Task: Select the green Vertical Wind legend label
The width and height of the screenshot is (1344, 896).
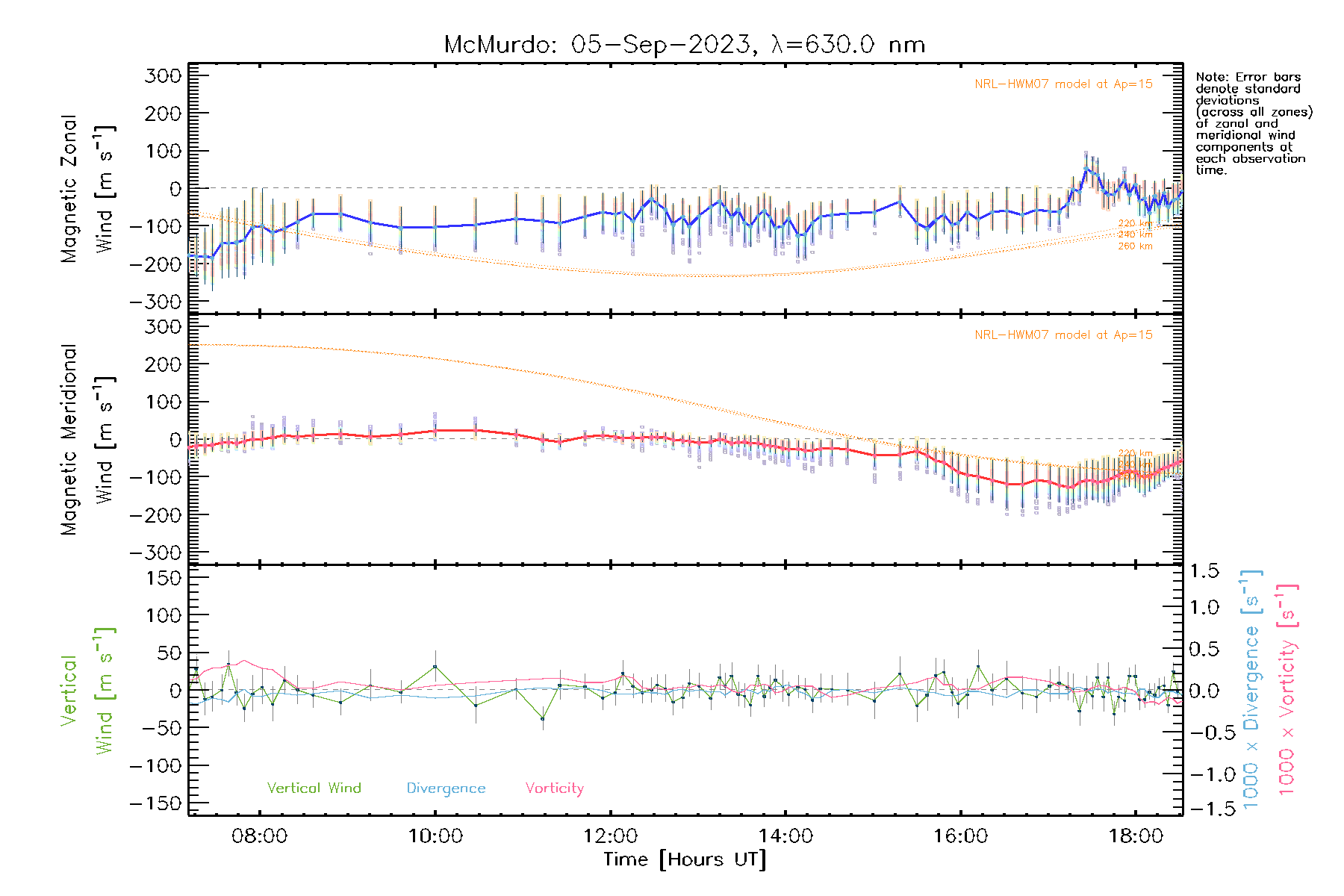Action: click(314, 788)
